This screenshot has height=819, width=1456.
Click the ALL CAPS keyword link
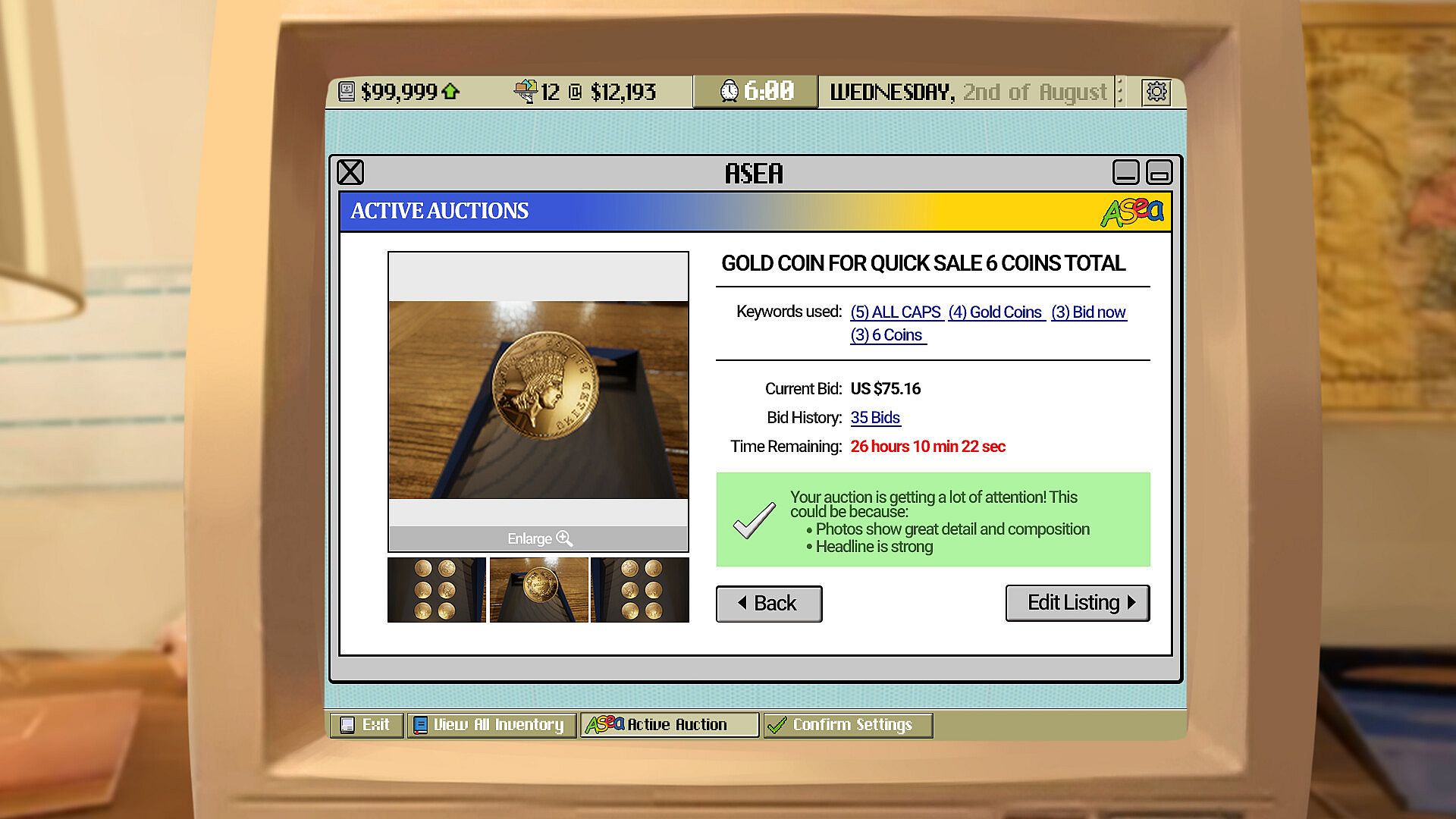896,312
